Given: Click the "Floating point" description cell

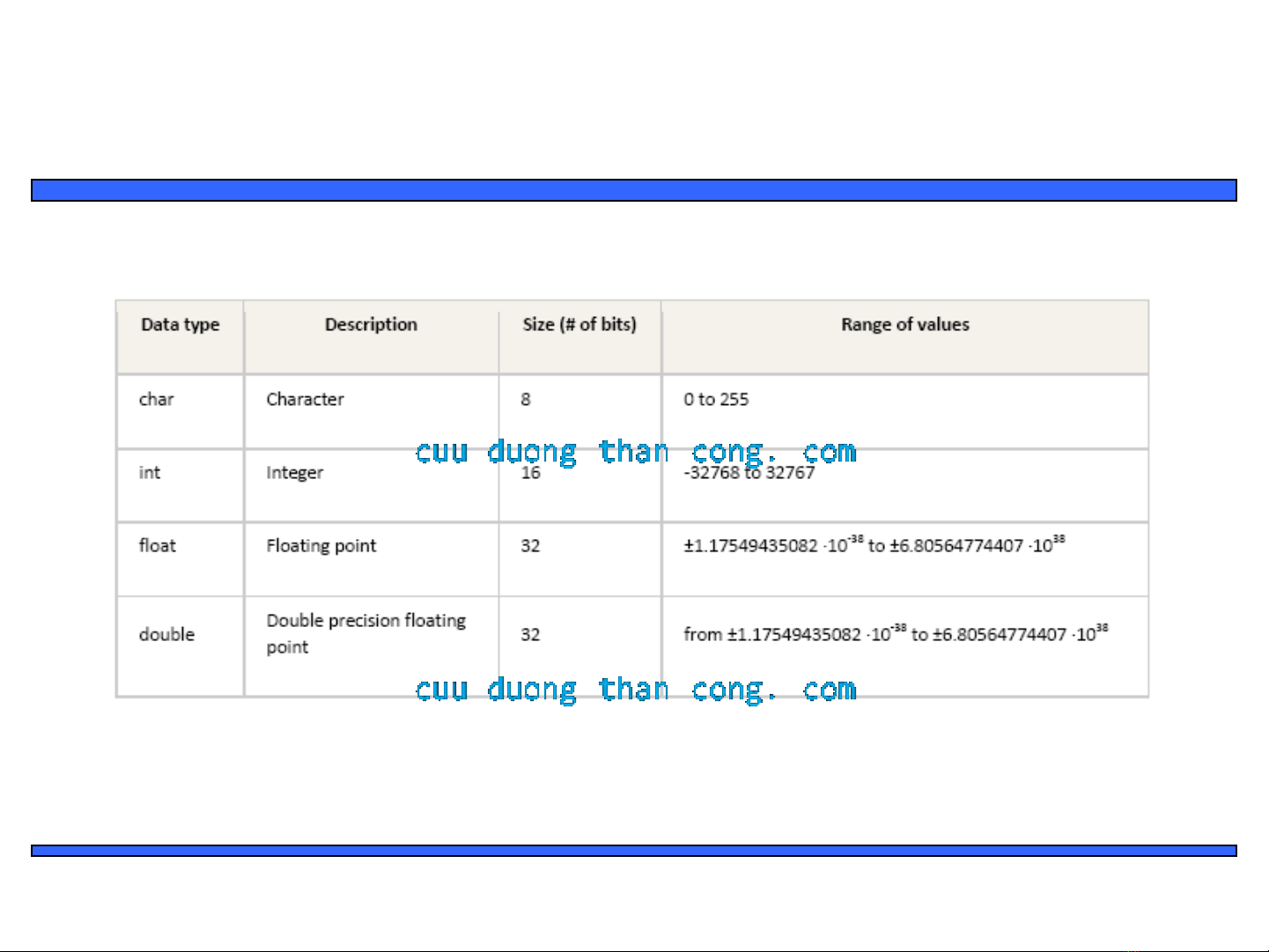Looking at the screenshot, I should click(321, 546).
